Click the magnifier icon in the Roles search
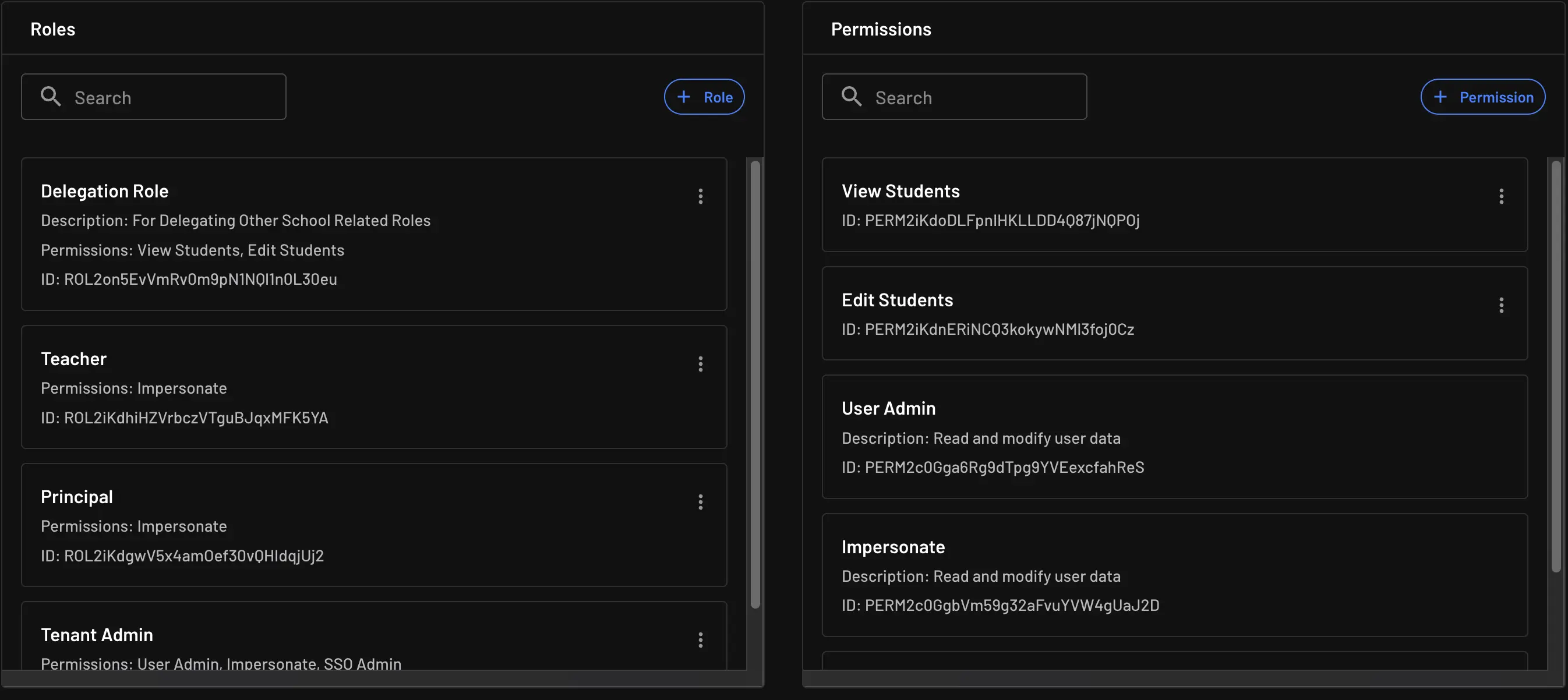 click(51, 97)
